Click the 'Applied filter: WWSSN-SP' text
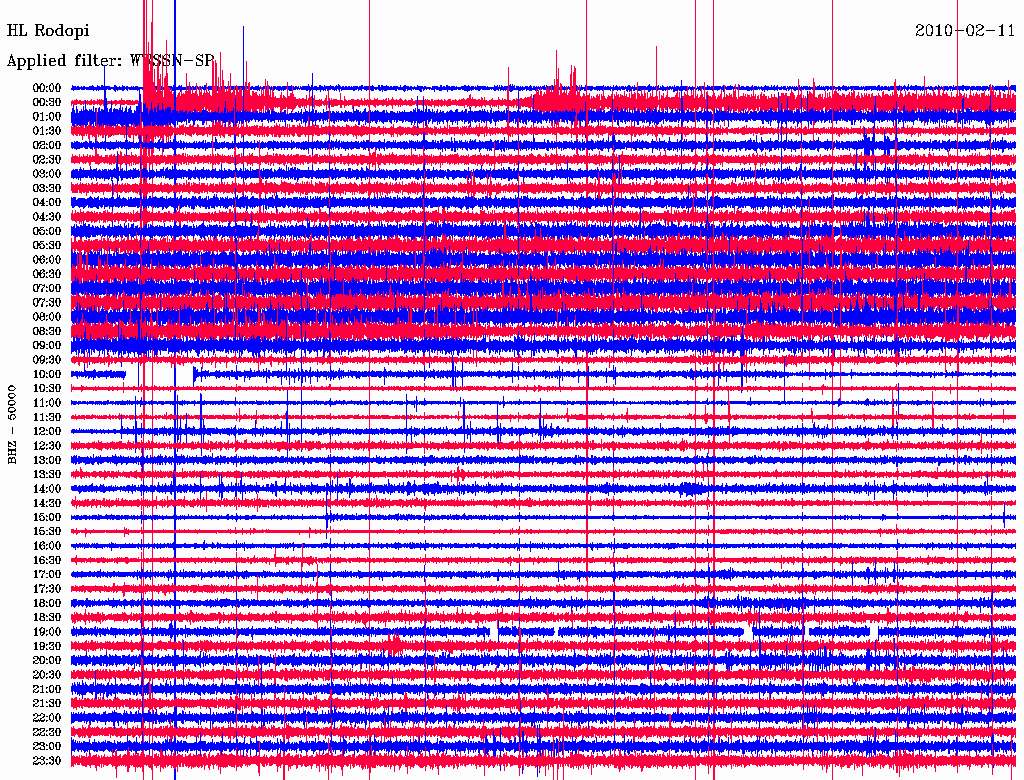Viewport: 1024px width, 780px height. [110, 61]
